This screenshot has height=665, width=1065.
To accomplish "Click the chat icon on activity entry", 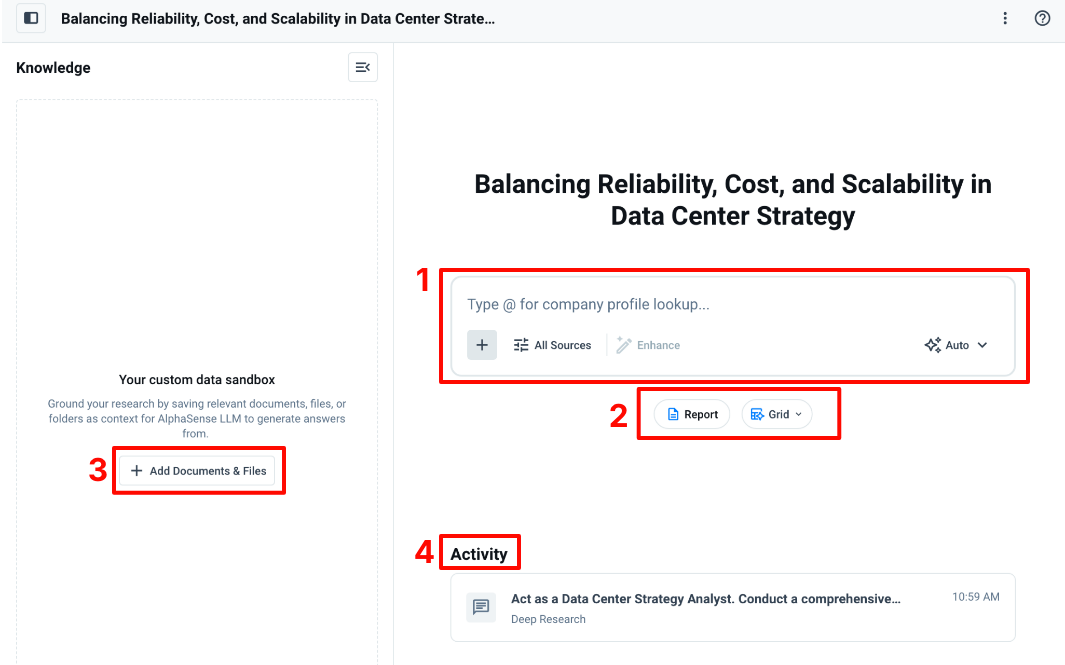I will point(481,607).
